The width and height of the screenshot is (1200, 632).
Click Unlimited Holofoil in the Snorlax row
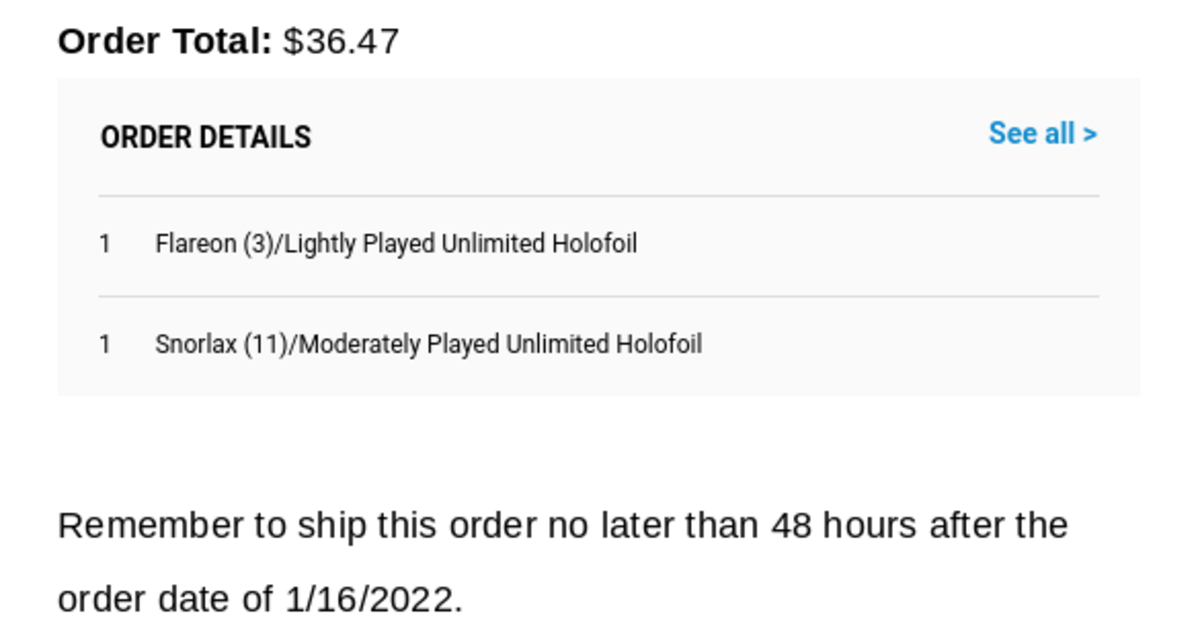(604, 344)
